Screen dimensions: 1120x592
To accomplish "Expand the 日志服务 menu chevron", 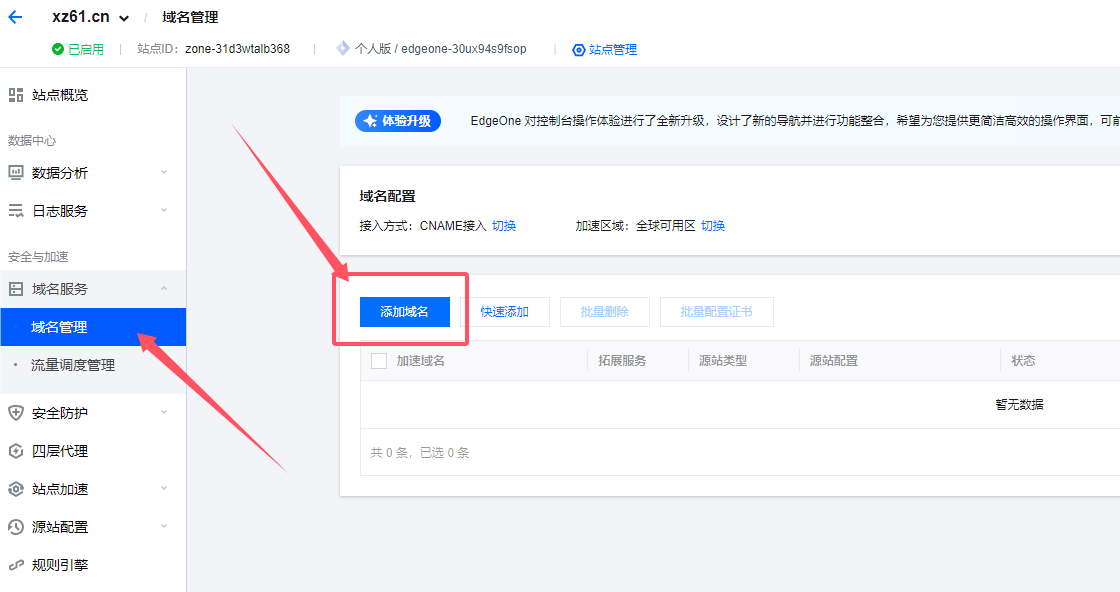I will 164,211.
